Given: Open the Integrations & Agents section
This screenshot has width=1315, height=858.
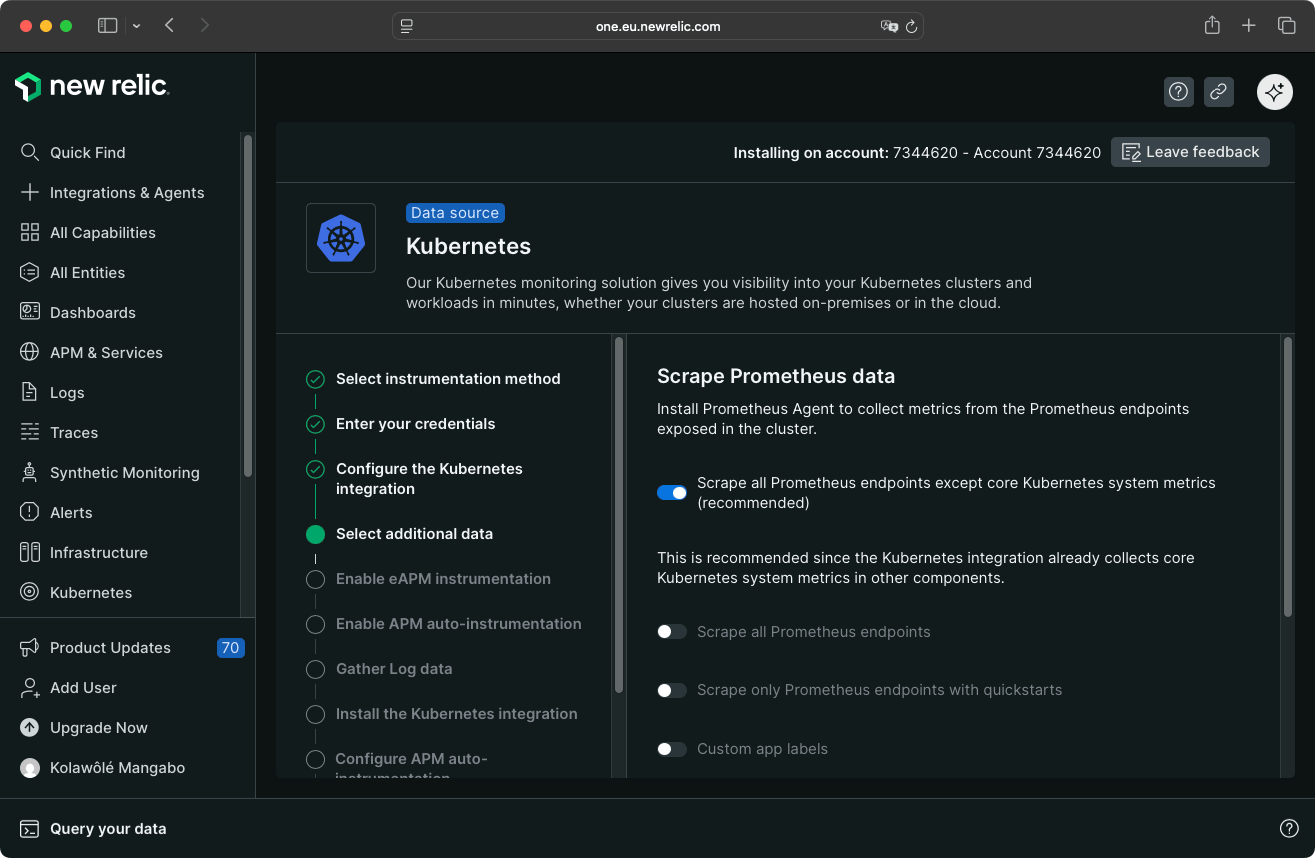Looking at the screenshot, I should click(126, 192).
